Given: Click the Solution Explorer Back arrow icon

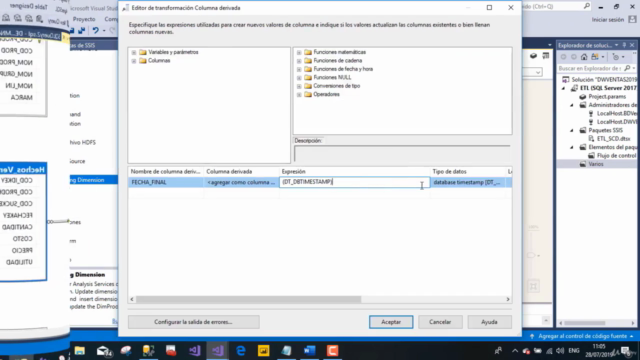Looking at the screenshot, I should point(564,57).
